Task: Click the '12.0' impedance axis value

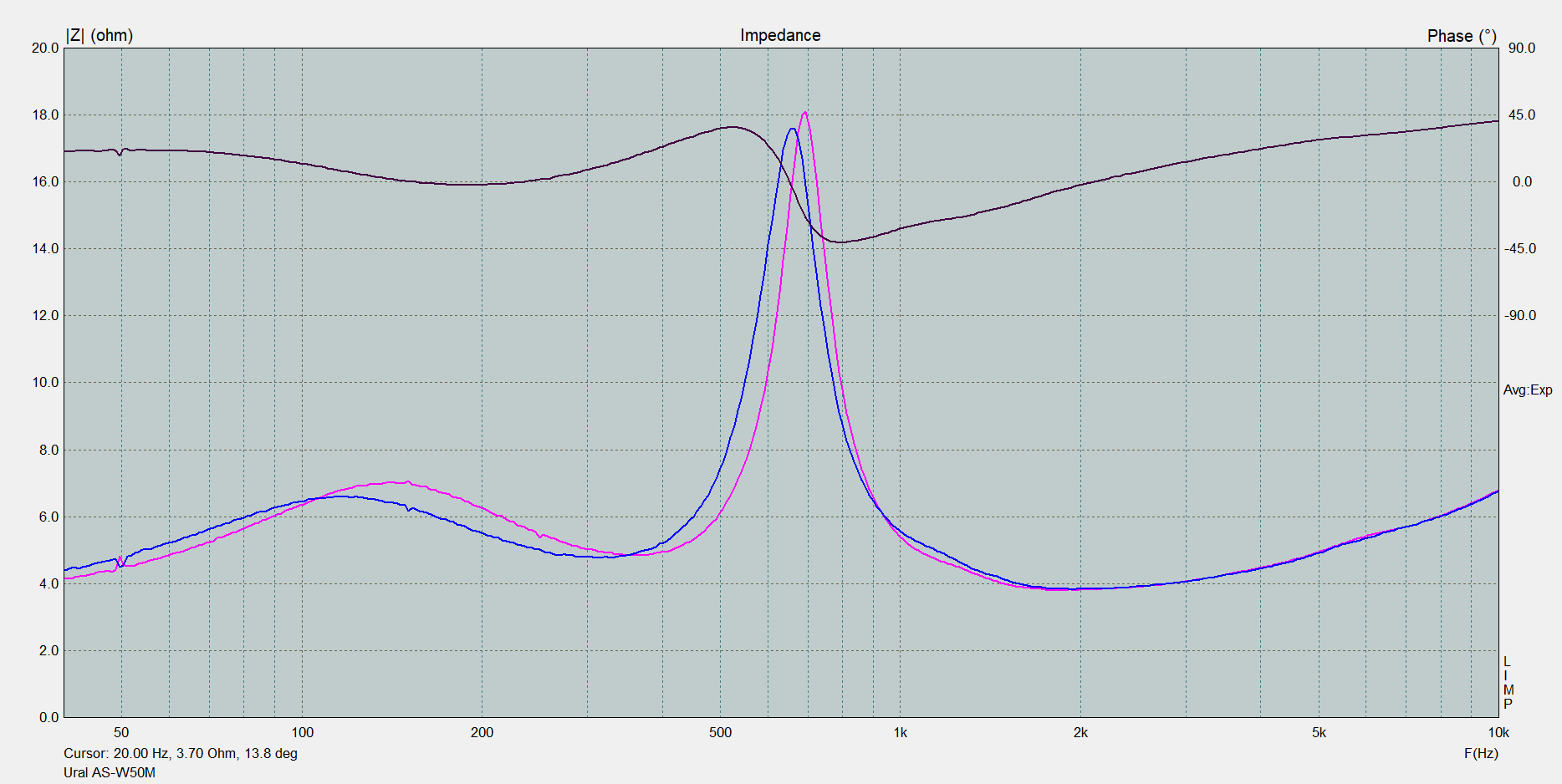Action: tap(45, 315)
